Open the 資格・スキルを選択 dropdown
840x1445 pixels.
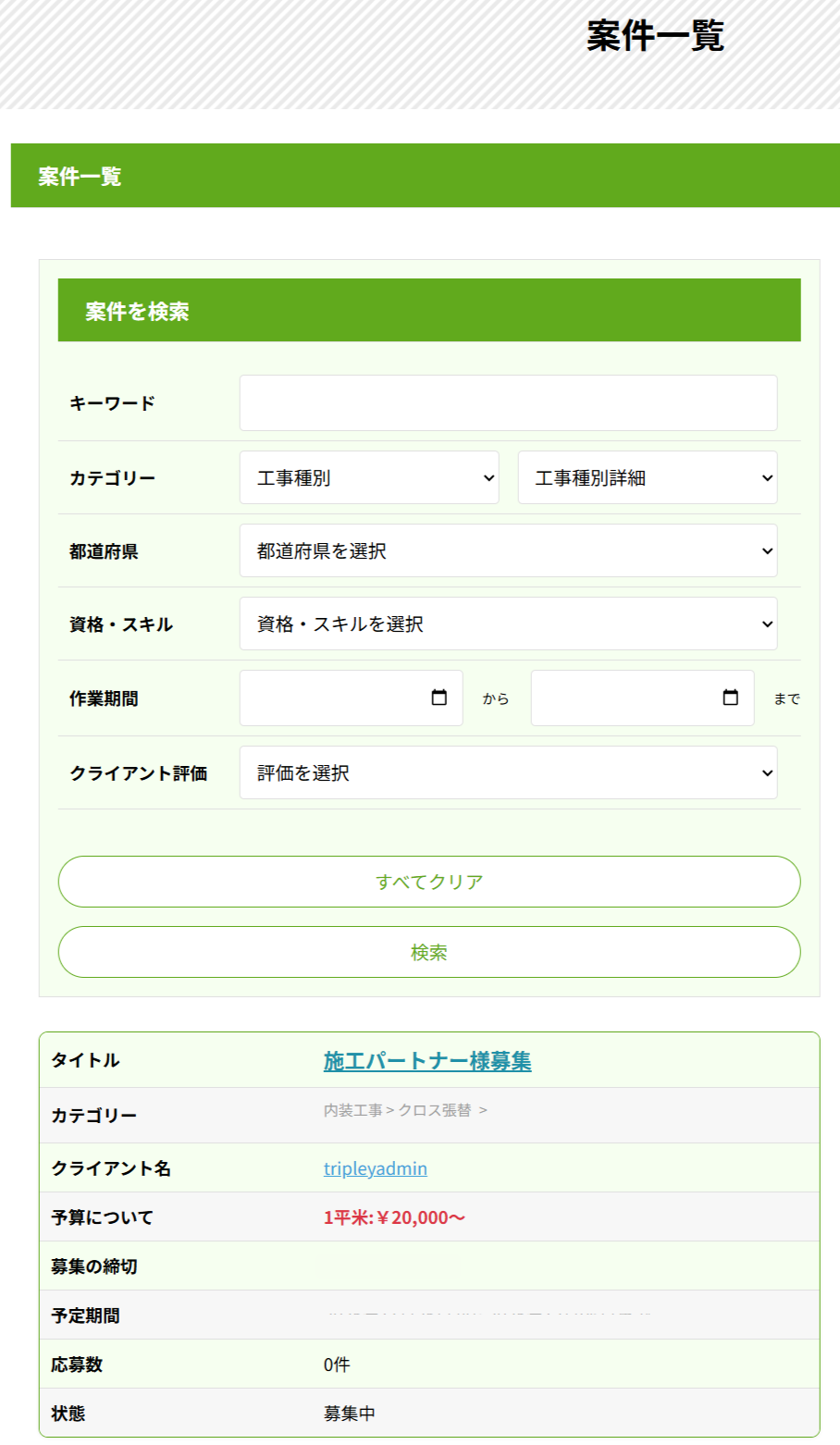point(508,624)
